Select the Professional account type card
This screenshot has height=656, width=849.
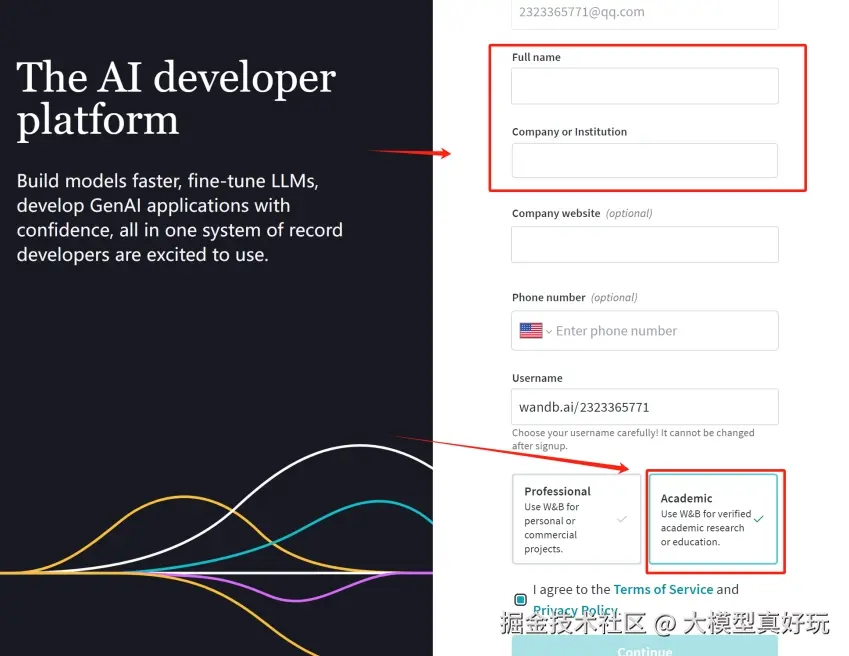tap(576, 519)
